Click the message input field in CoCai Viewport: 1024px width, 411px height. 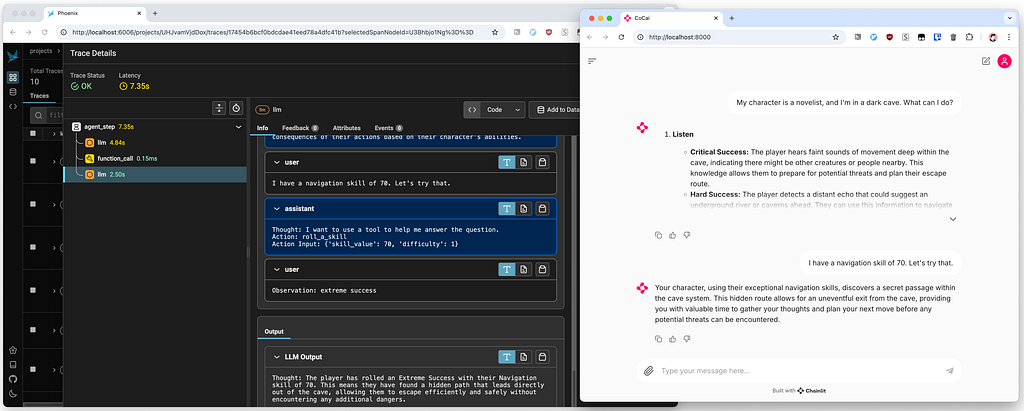pyautogui.click(x=800, y=370)
